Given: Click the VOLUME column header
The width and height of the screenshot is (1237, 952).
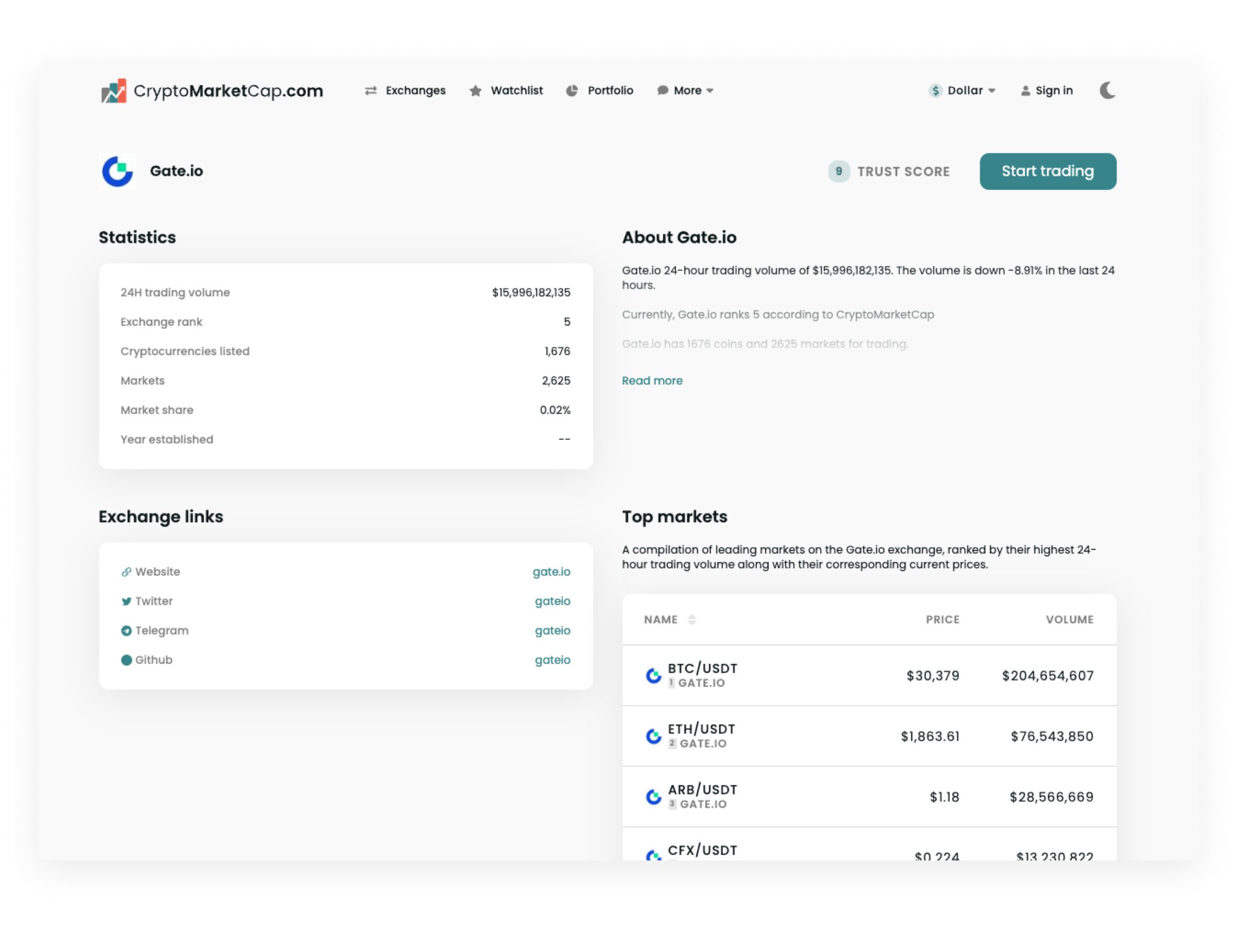Looking at the screenshot, I should (x=1069, y=620).
